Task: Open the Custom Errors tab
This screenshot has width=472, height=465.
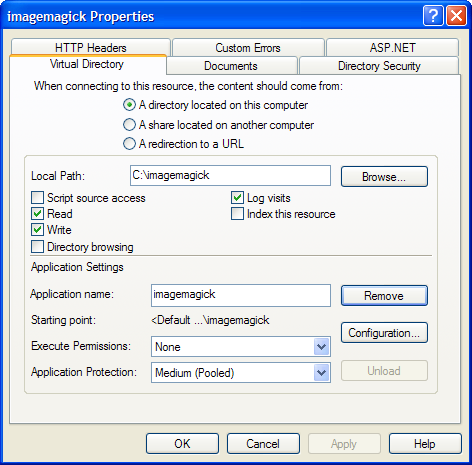Action: point(248,47)
